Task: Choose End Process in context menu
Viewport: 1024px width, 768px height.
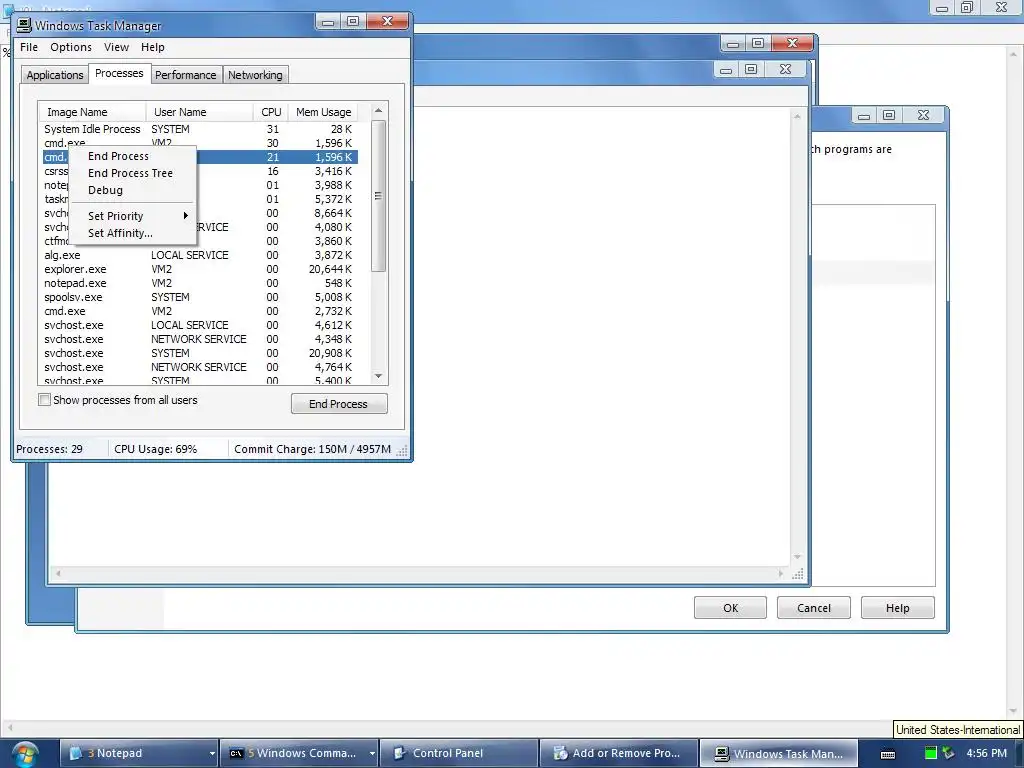Action: [x=118, y=156]
